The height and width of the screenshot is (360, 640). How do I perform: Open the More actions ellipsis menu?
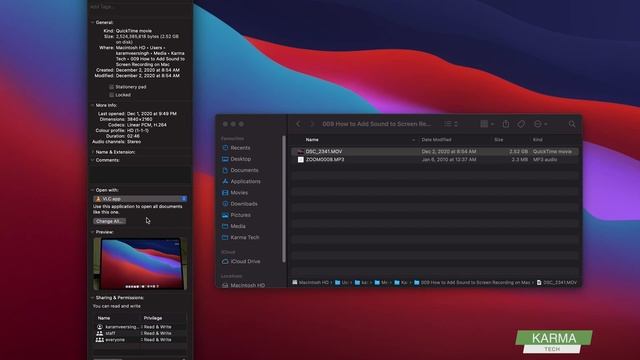click(540, 124)
